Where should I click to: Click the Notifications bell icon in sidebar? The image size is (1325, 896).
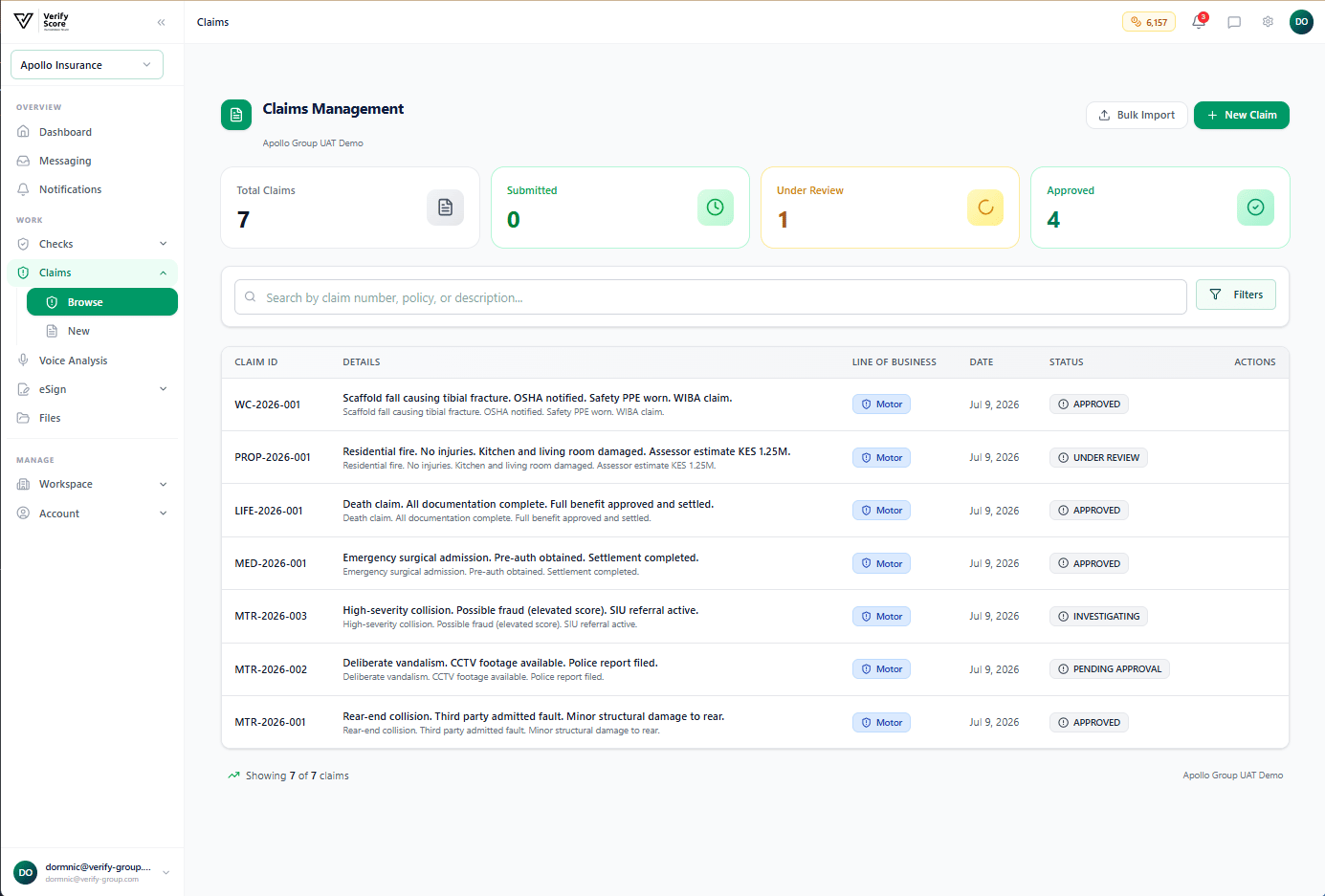click(x=24, y=189)
